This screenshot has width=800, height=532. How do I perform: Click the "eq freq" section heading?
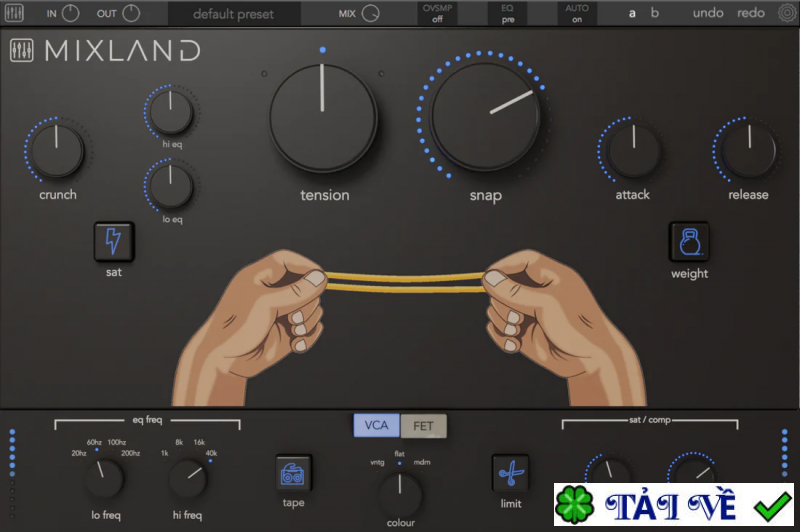pos(147,420)
